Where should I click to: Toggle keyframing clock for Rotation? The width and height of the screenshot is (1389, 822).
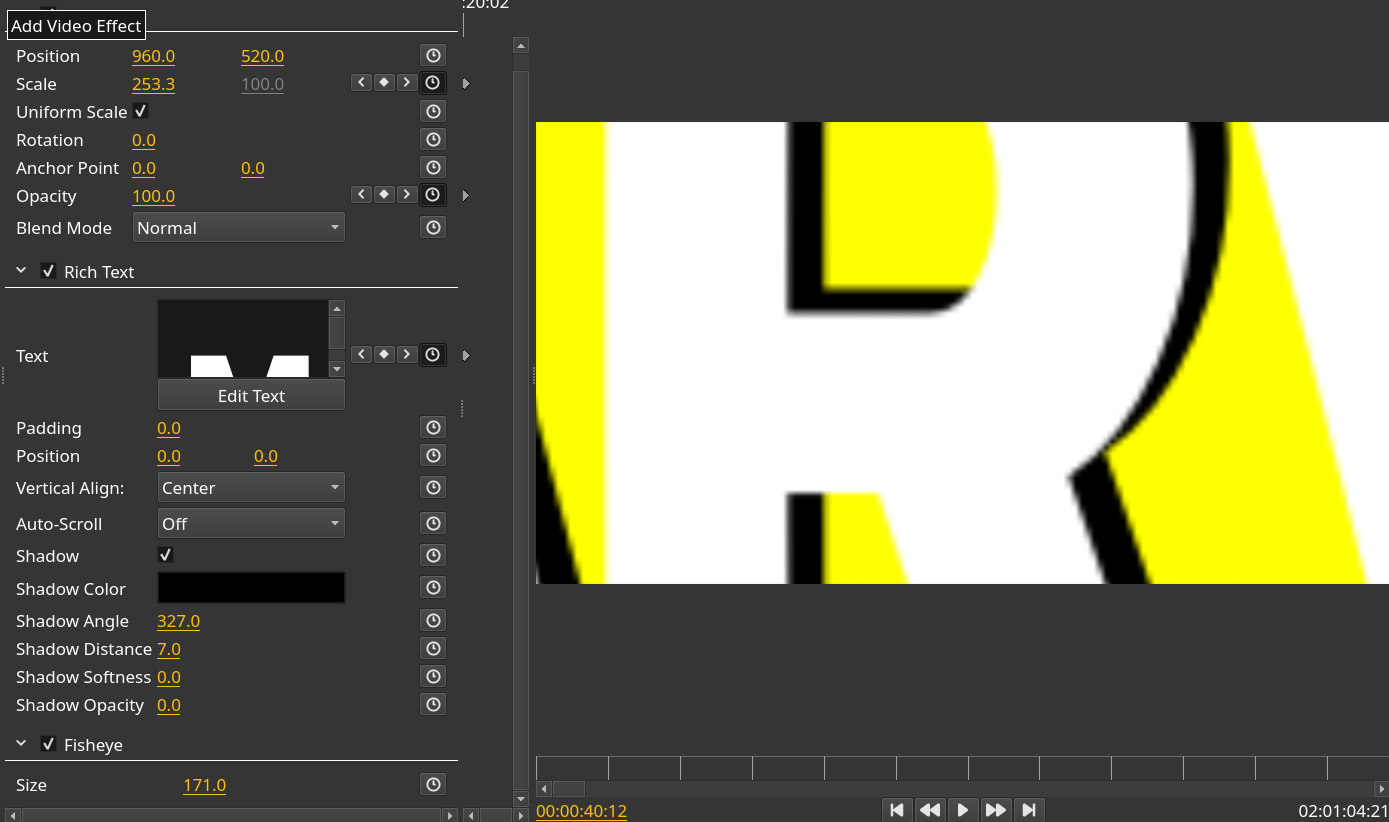pyautogui.click(x=433, y=139)
